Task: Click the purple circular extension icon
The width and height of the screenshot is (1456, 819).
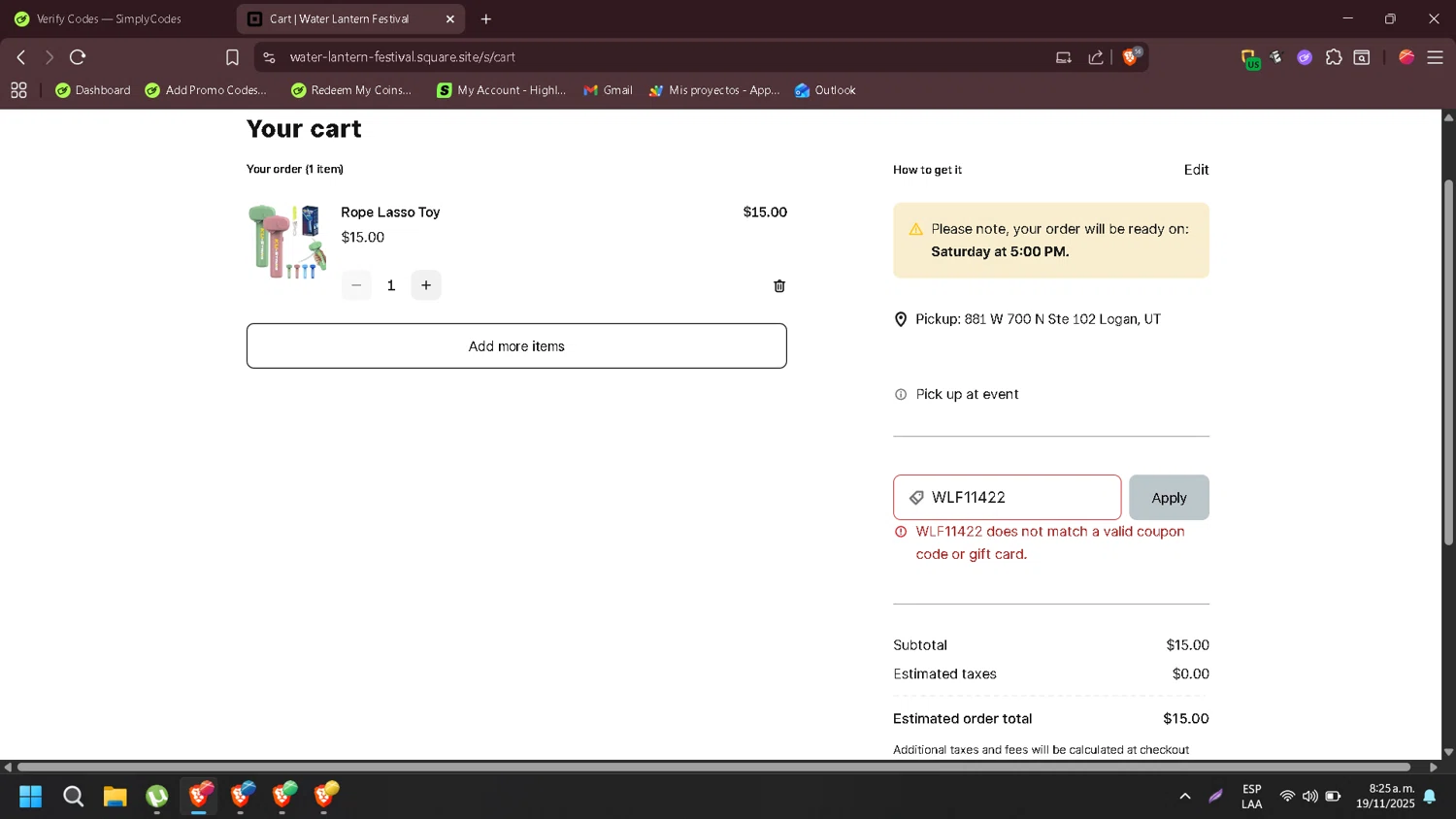Action: [1305, 57]
